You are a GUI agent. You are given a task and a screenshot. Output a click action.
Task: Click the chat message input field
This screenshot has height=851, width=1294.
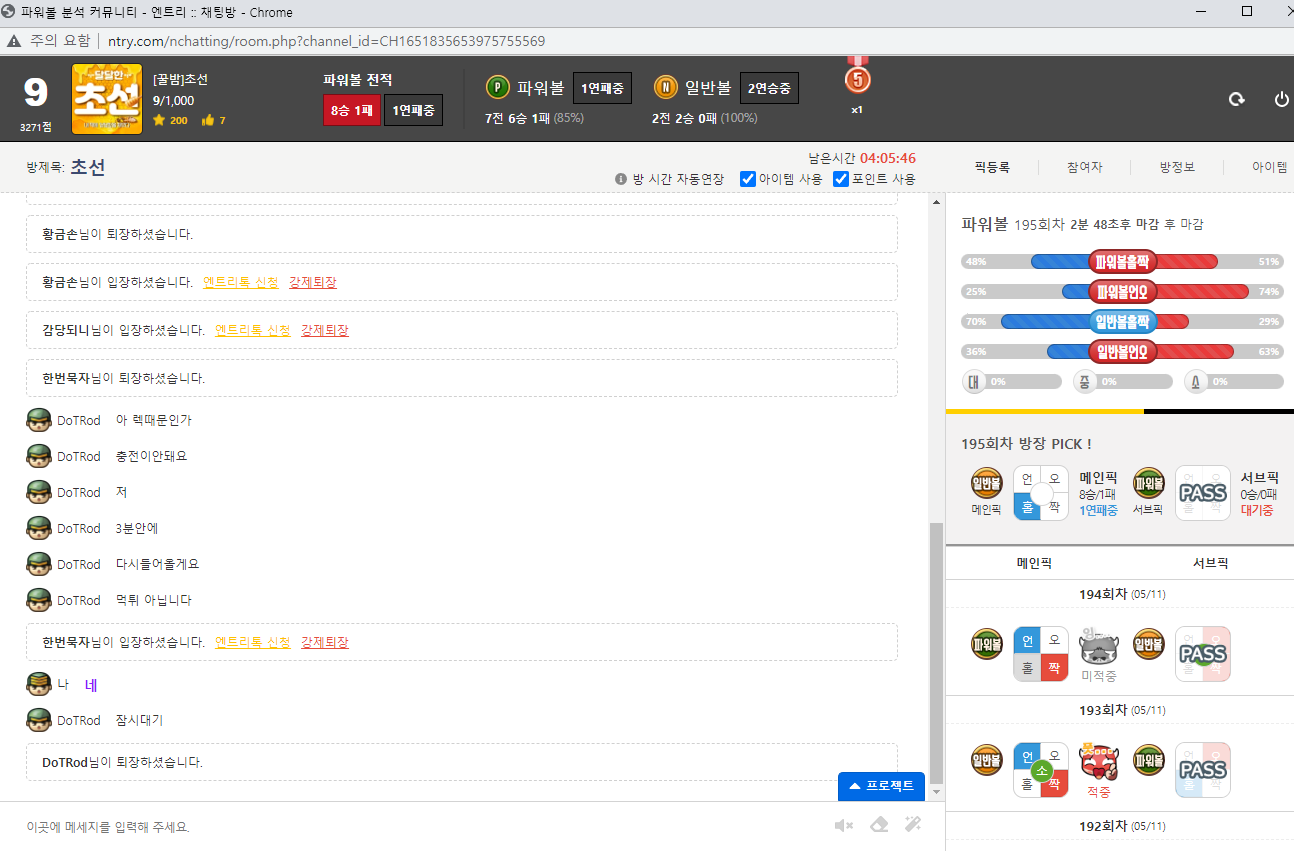pos(420,827)
